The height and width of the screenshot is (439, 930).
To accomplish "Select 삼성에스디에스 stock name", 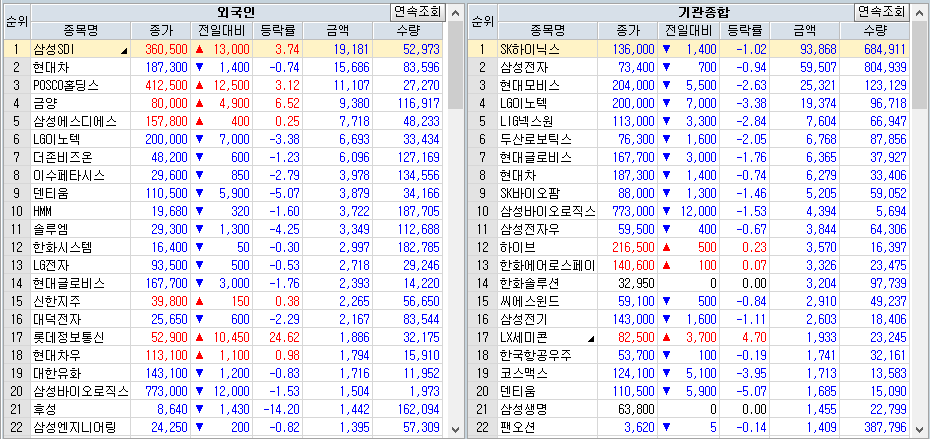I will point(75,122).
